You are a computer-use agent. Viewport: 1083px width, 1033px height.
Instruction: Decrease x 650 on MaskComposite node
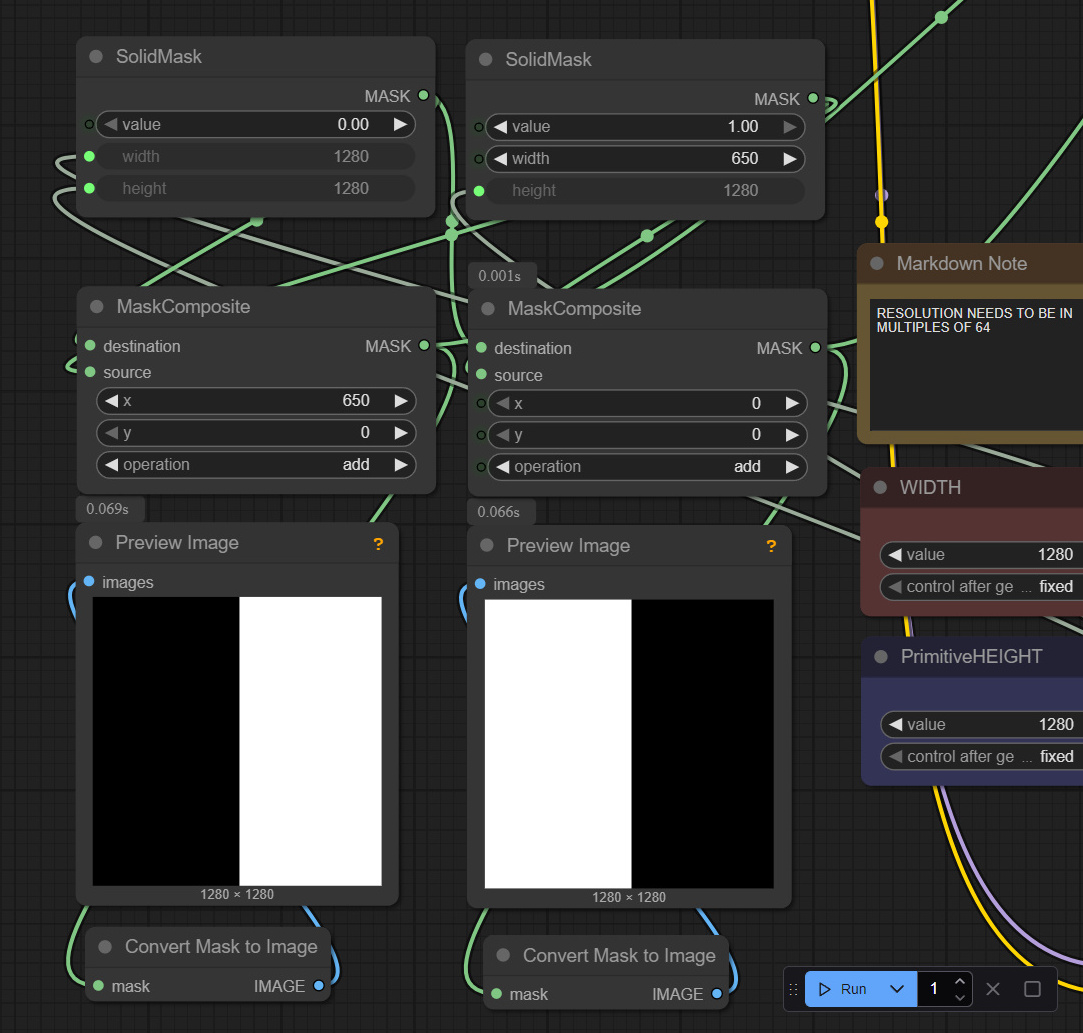click(x=111, y=400)
